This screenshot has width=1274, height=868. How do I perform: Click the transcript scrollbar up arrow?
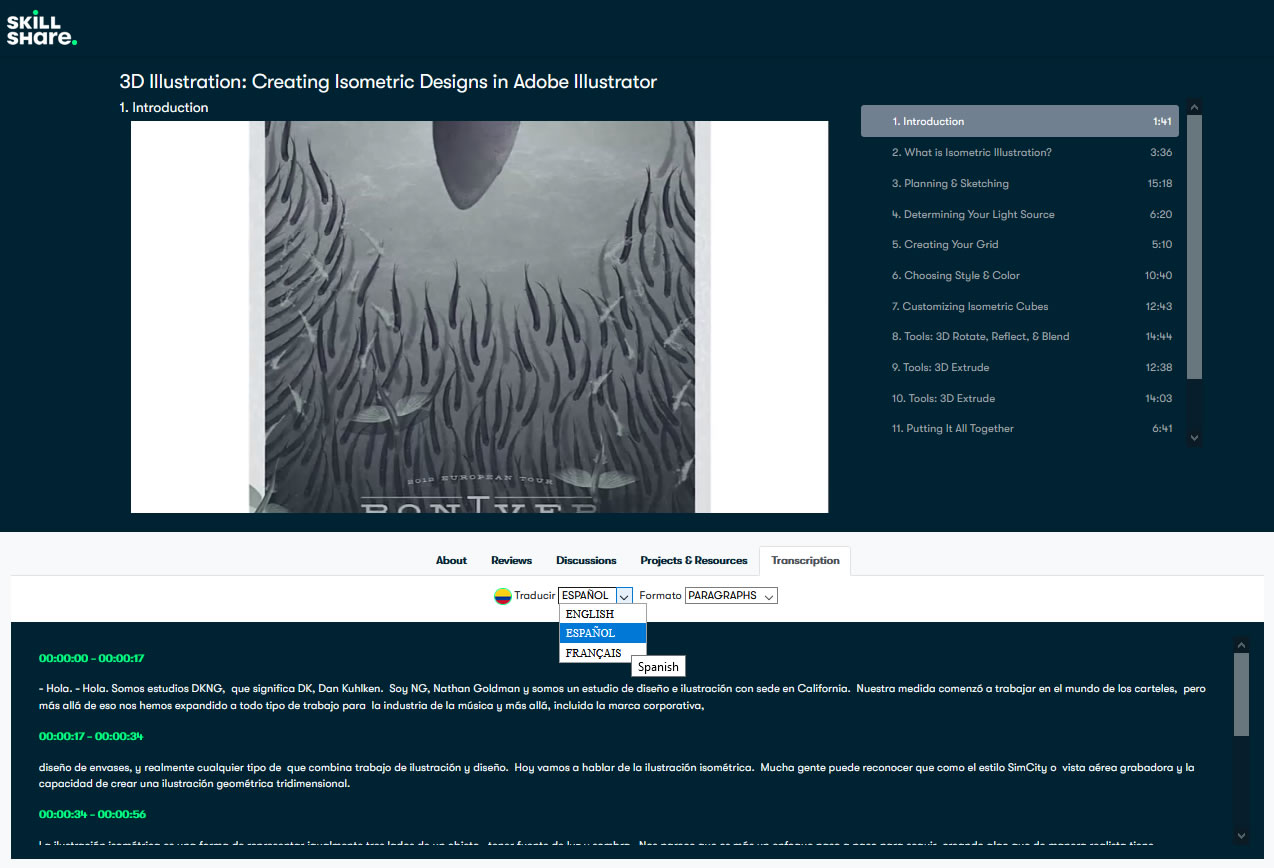coord(1241,646)
